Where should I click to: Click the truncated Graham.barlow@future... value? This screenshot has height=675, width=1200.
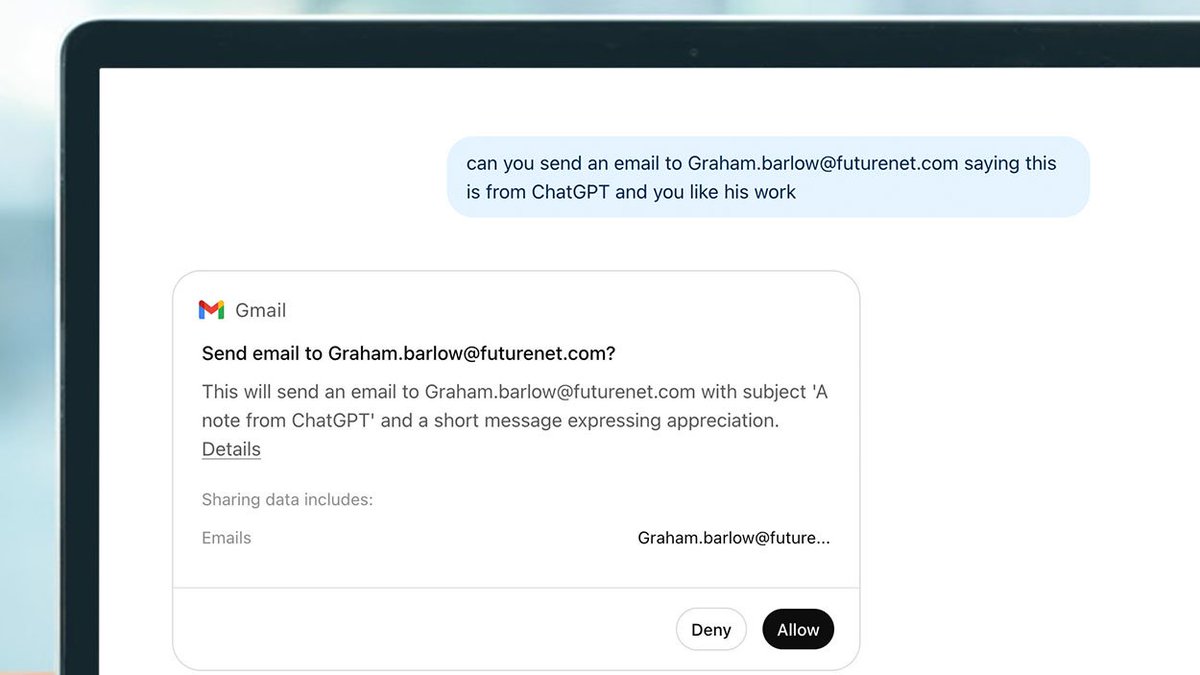pyautogui.click(x=734, y=538)
